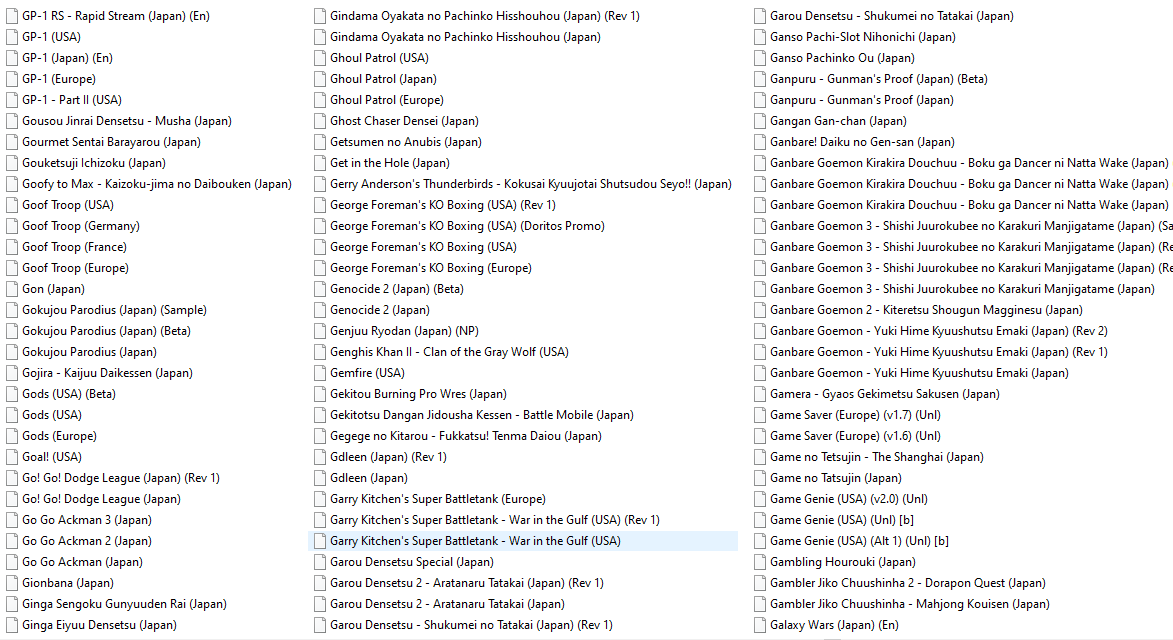Click the file icon for Gousou Jinrai Densetsu - Musha

tap(12, 121)
